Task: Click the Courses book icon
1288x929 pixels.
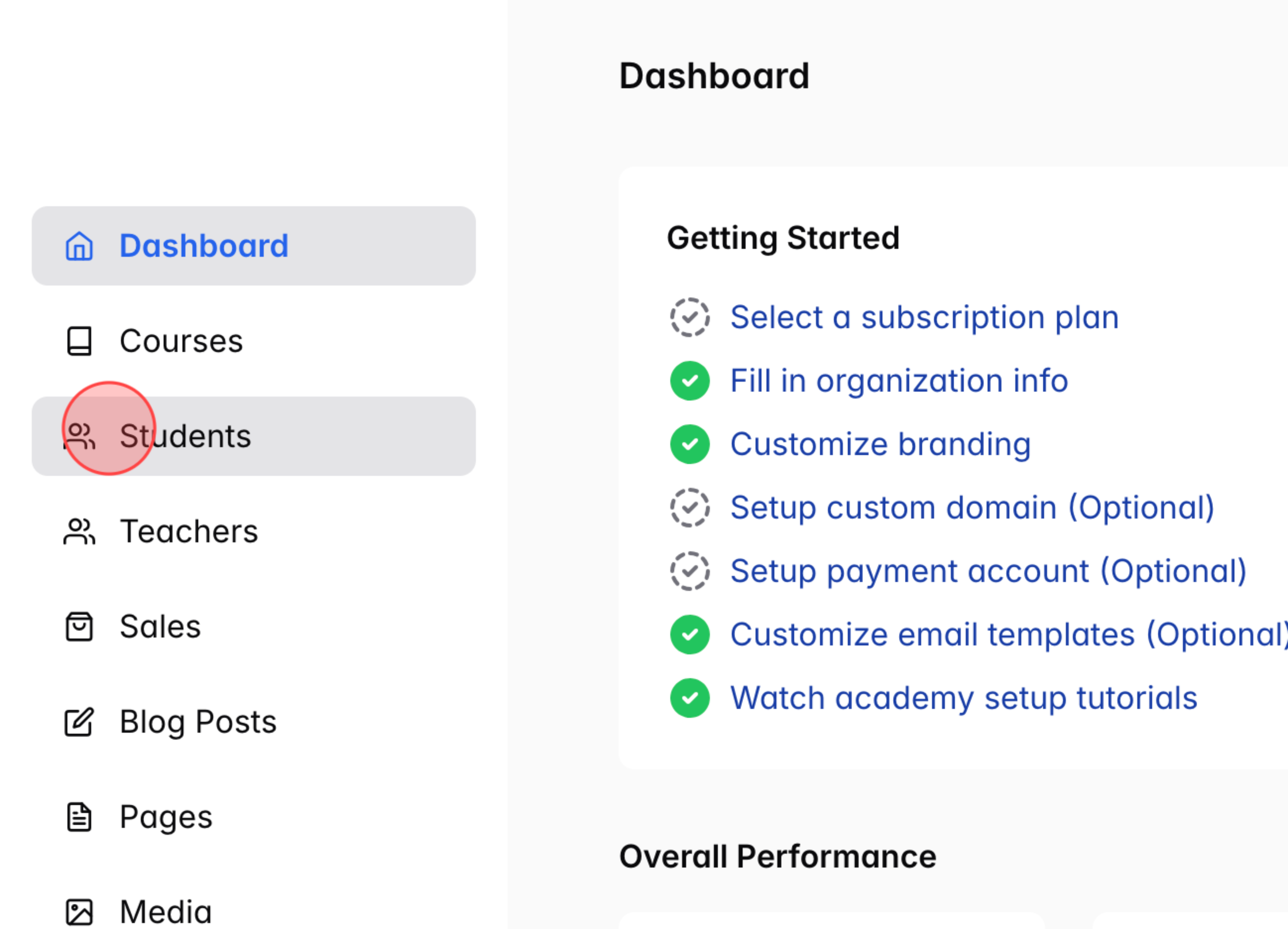Action: click(80, 341)
